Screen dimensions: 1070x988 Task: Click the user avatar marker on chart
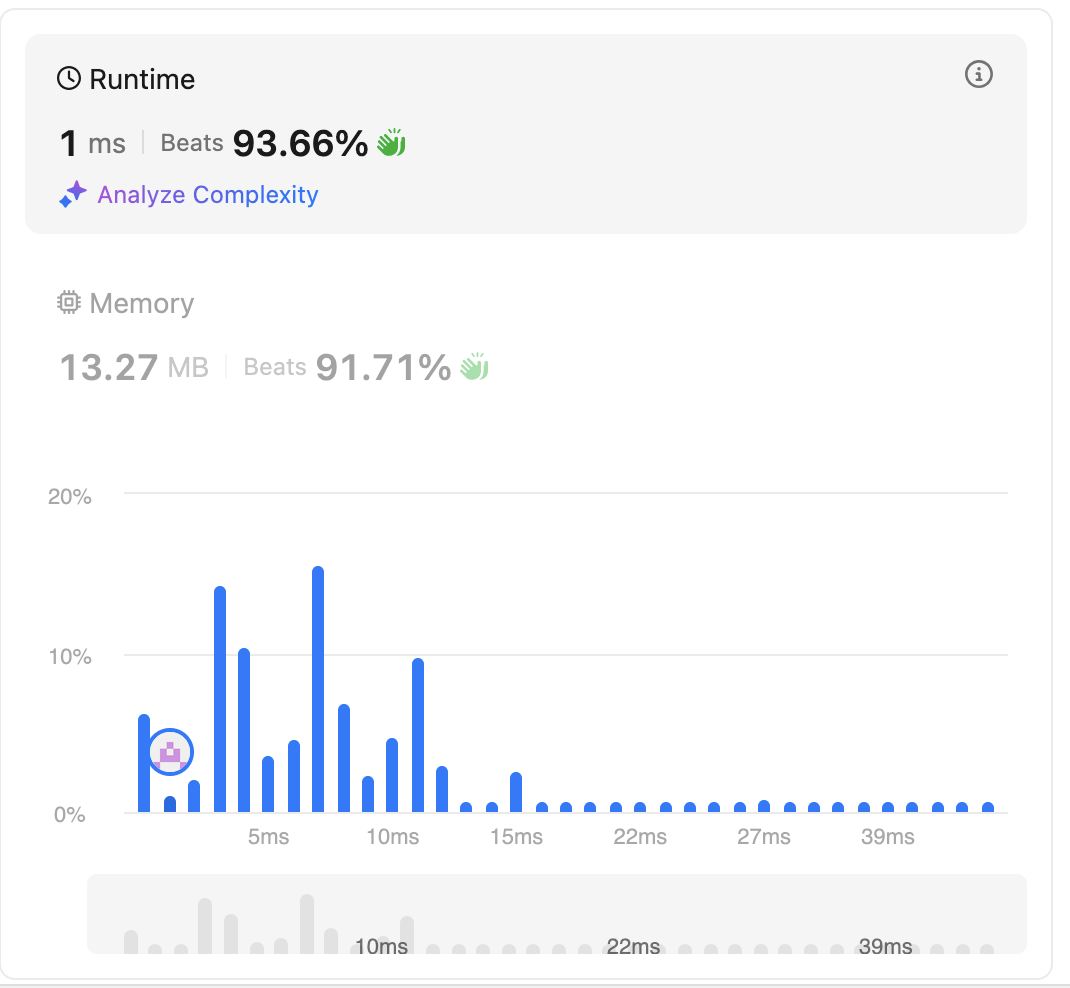tap(171, 752)
